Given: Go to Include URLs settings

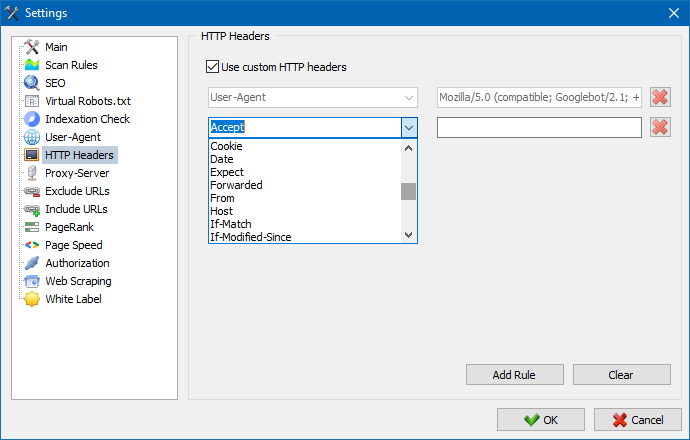Looking at the screenshot, I should (x=76, y=209).
